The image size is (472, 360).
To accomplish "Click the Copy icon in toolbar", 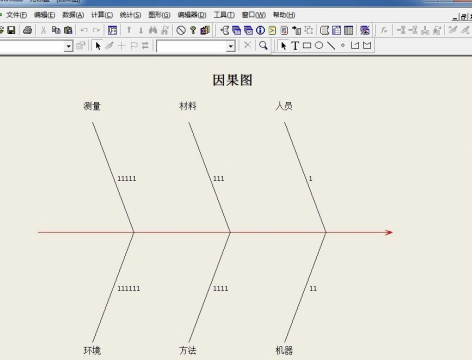I will click(x=56, y=30).
